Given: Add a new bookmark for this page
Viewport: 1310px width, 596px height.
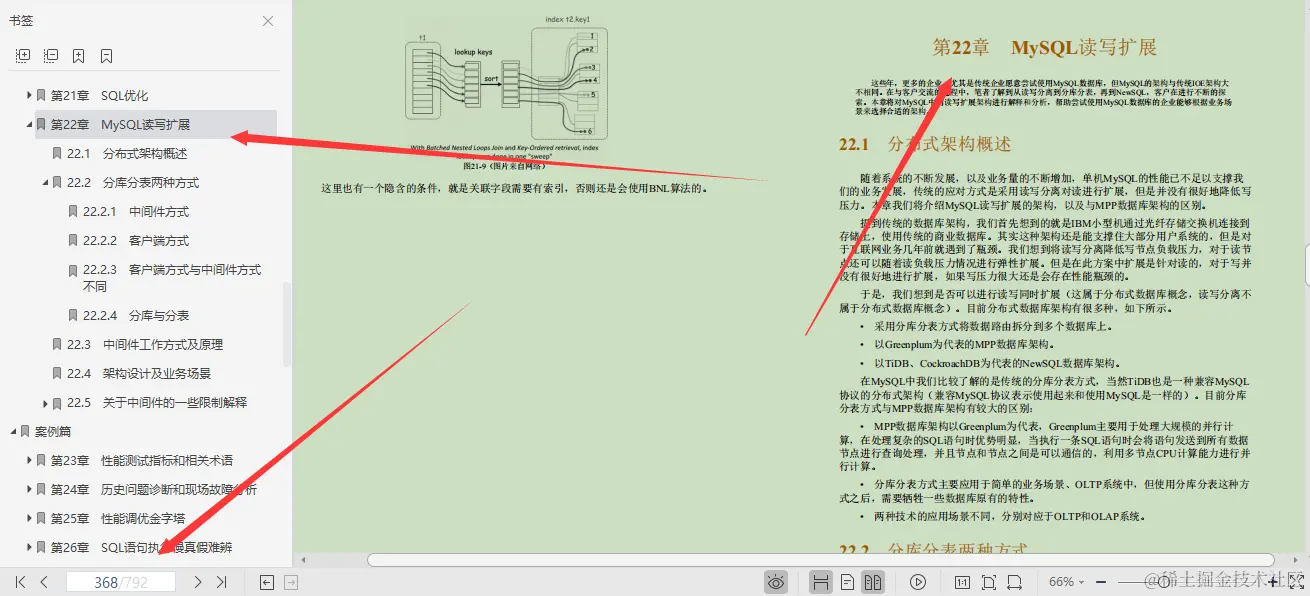Looking at the screenshot, I should pos(79,55).
